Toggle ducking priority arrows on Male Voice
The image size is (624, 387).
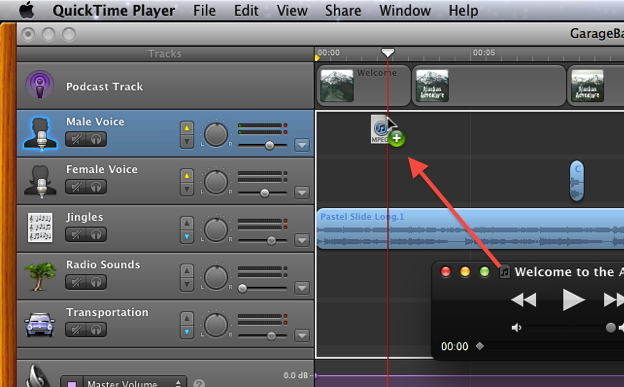coord(187,135)
